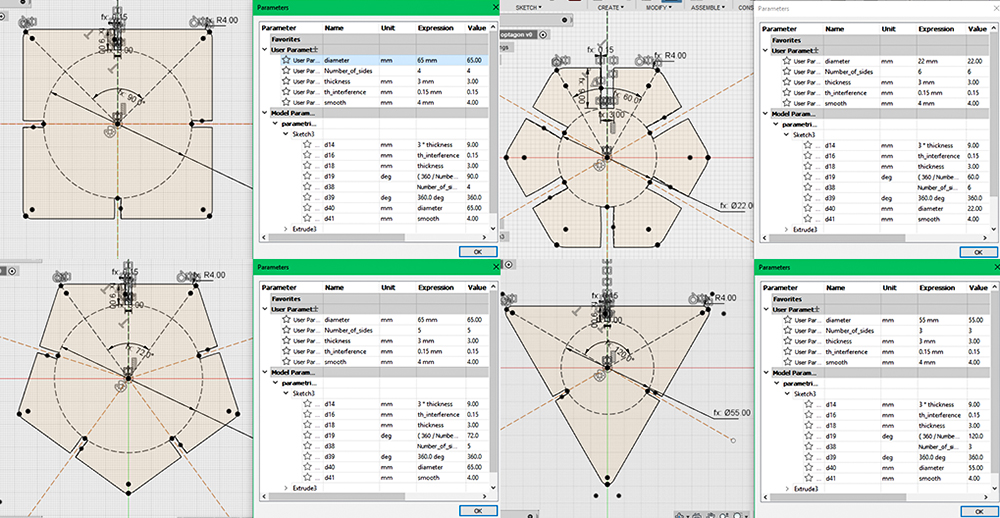
Task: Collapse User Parameters group in the 6-sided dialog
Action: [766, 50]
